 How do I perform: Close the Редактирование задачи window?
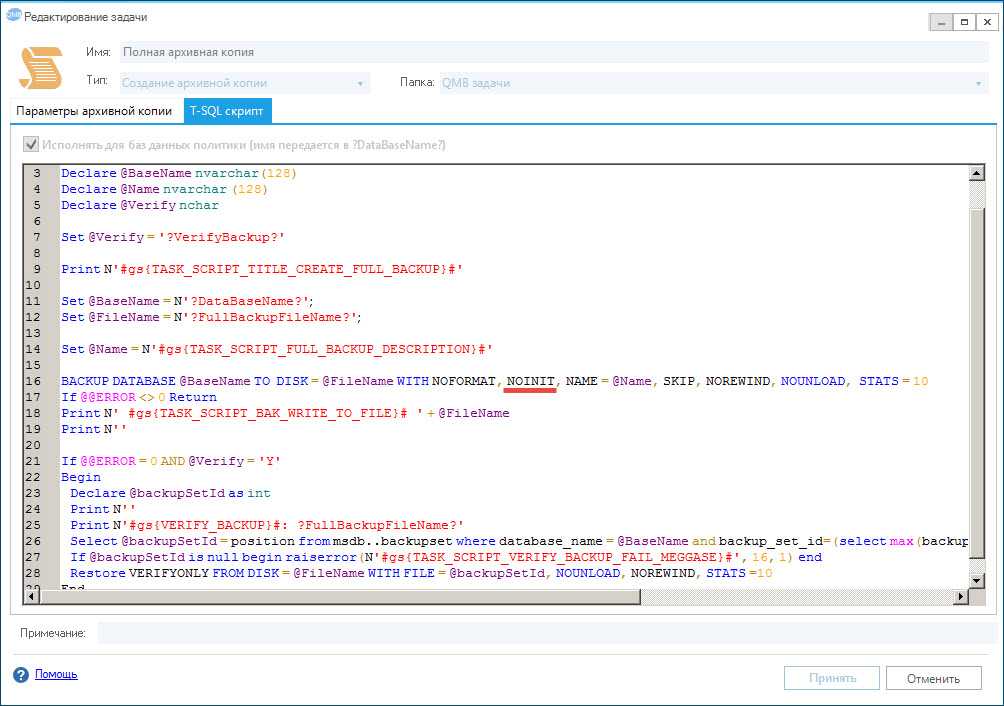click(987, 22)
